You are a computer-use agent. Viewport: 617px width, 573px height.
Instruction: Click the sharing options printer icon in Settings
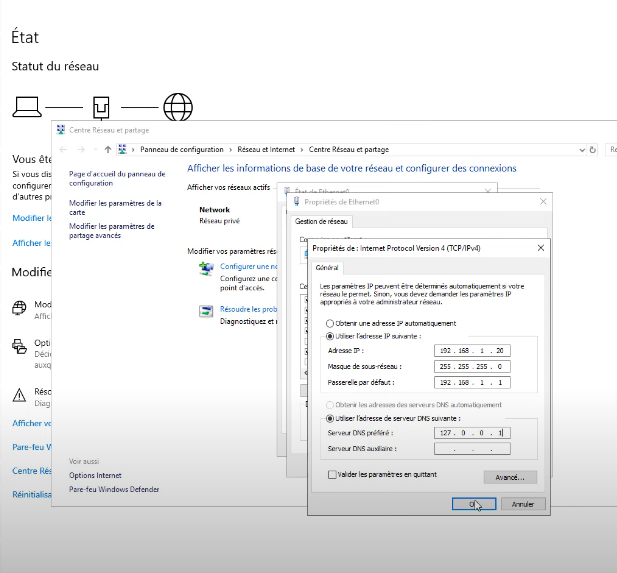click(x=19, y=346)
